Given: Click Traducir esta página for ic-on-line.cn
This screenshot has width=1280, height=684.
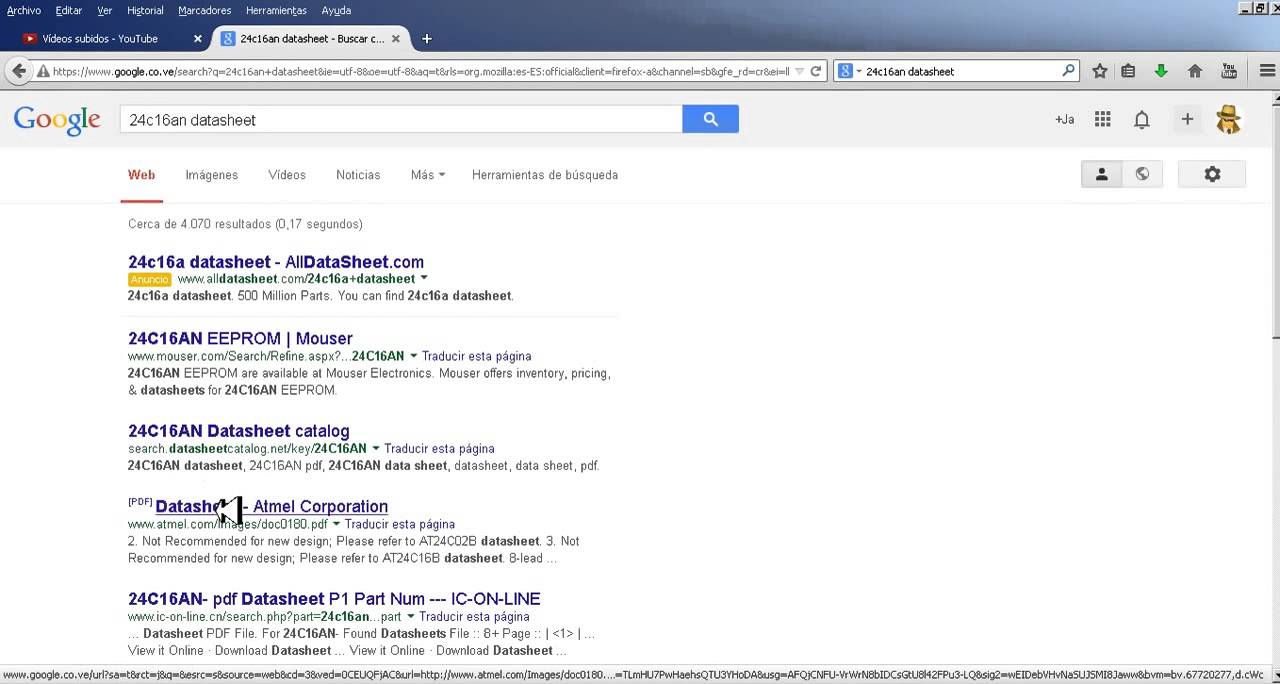Looking at the screenshot, I should [x=474, y=616].
